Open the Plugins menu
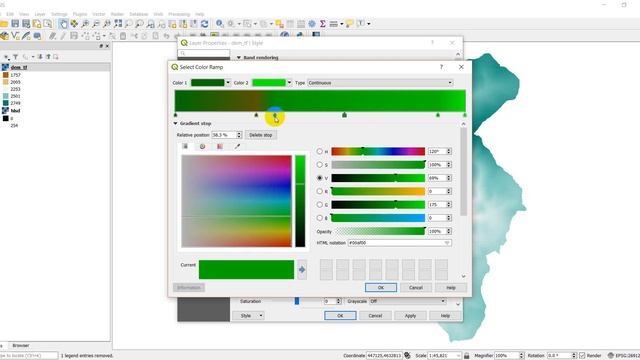Viewport: 640px width, 360px height. click(x=80, y=14)
